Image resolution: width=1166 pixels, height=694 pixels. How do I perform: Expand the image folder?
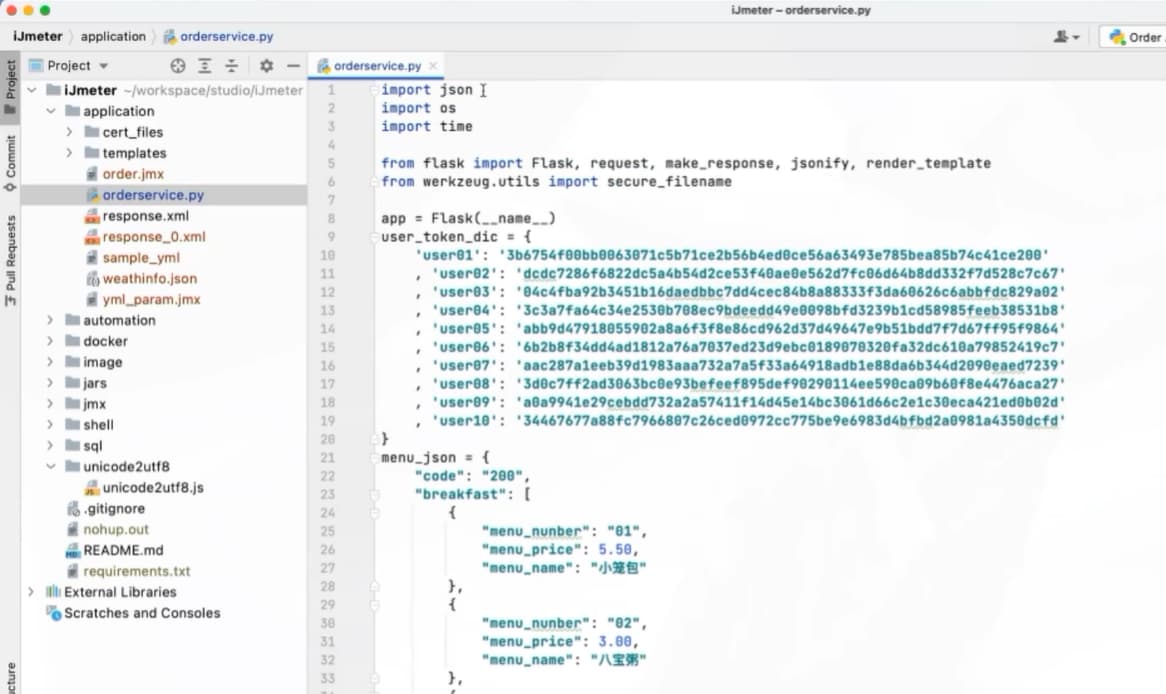point(51,362)
